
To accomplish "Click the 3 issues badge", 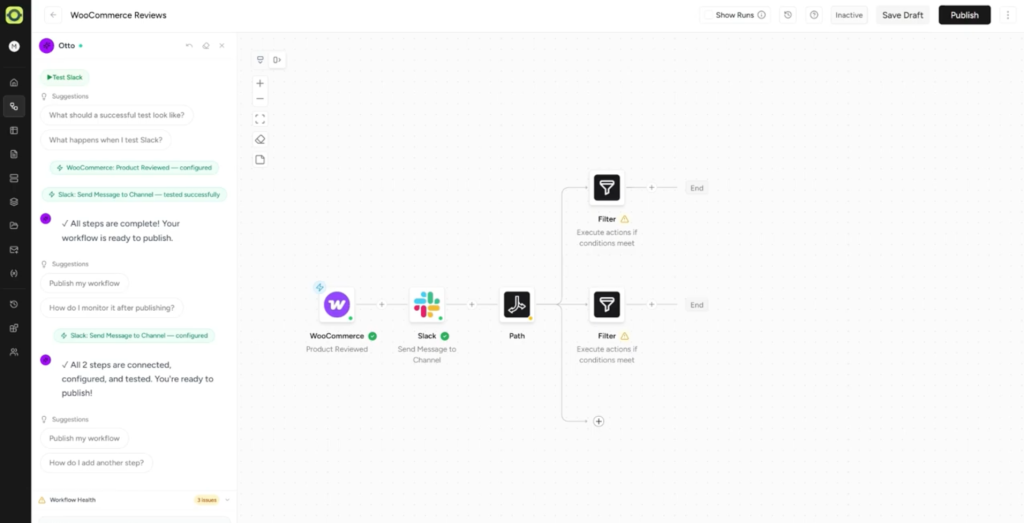I will pyautogui.click(x=206, y=500).
